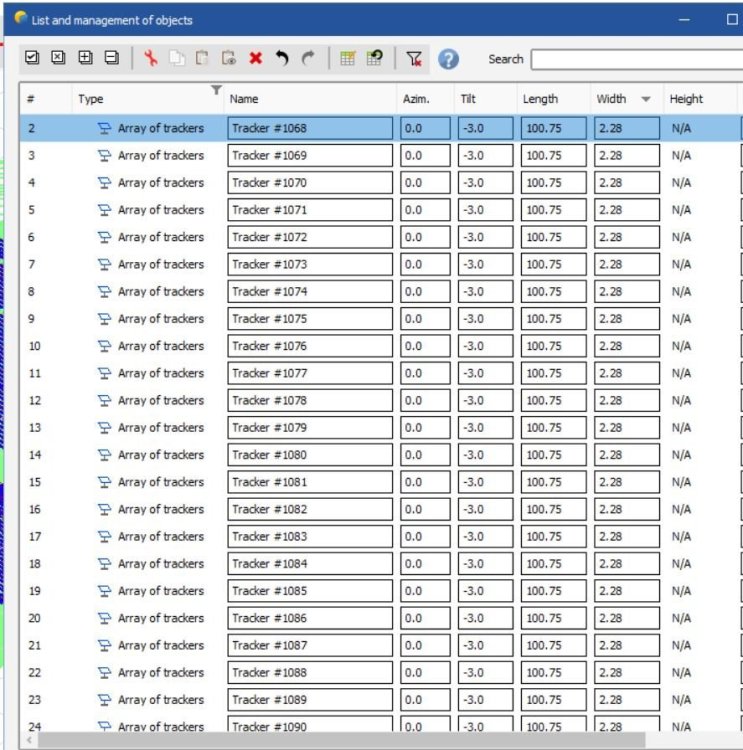Select the Tracker #1075 name field
Image resolution: width=743 pixels, height=750 pixels.
(x=309, y=319)
